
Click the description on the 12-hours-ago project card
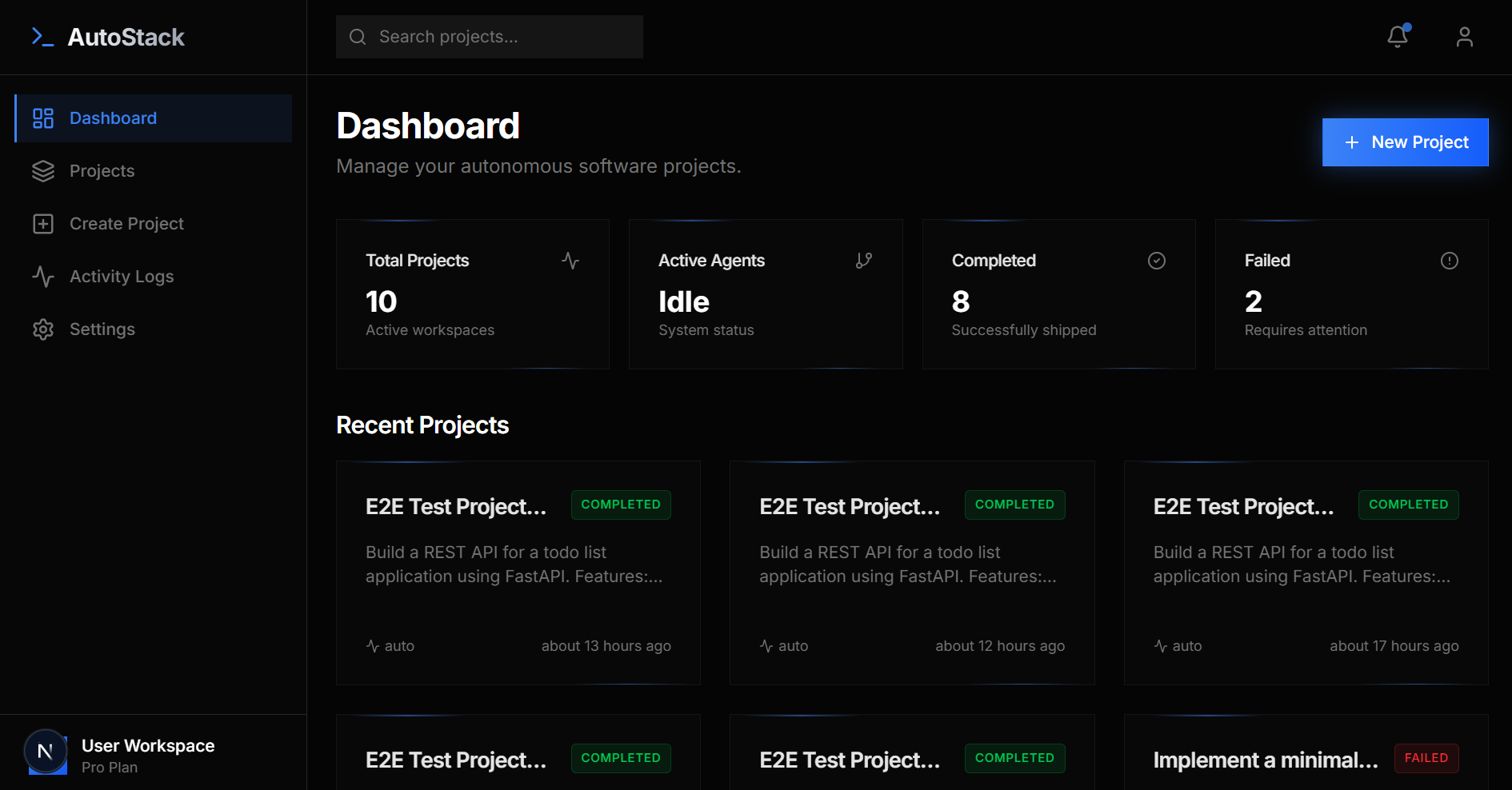click(908, 565)
